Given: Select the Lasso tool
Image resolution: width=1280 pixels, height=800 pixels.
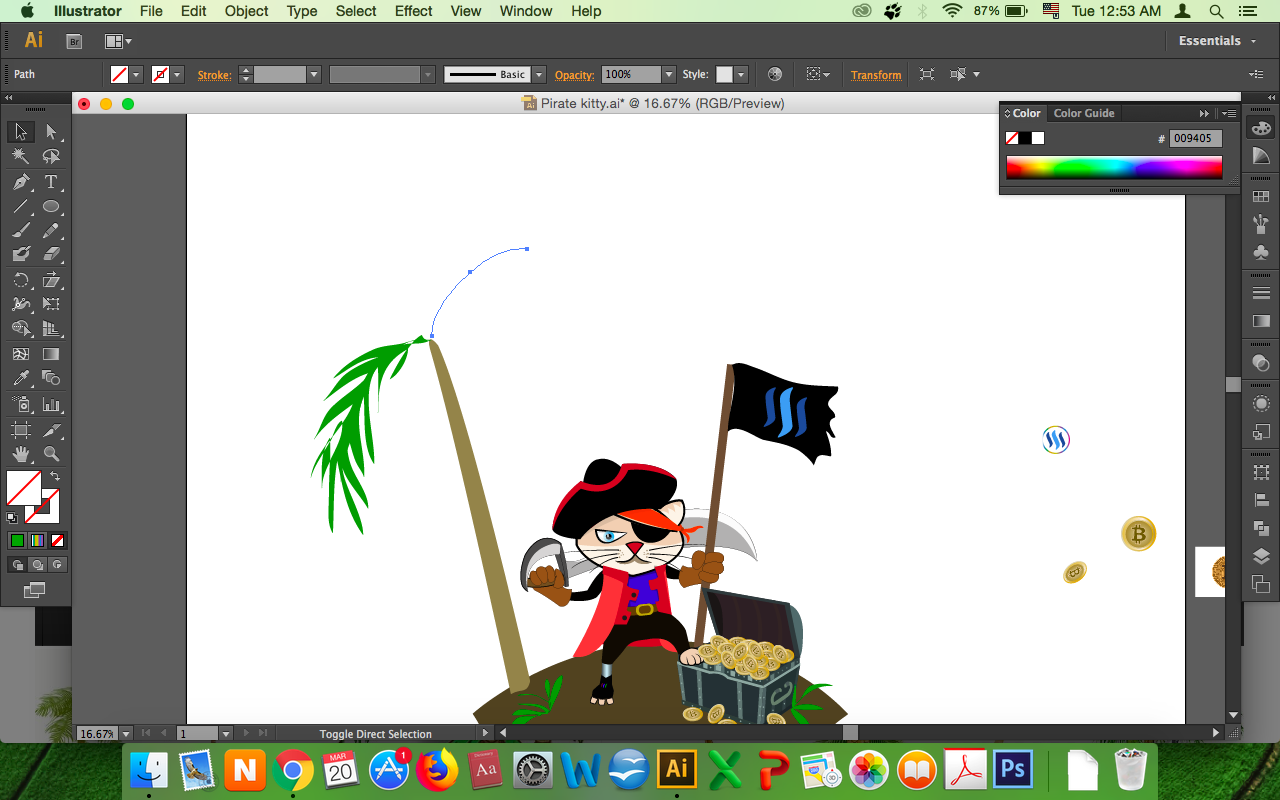Looking at the screenshot, I should coord(51,157).
